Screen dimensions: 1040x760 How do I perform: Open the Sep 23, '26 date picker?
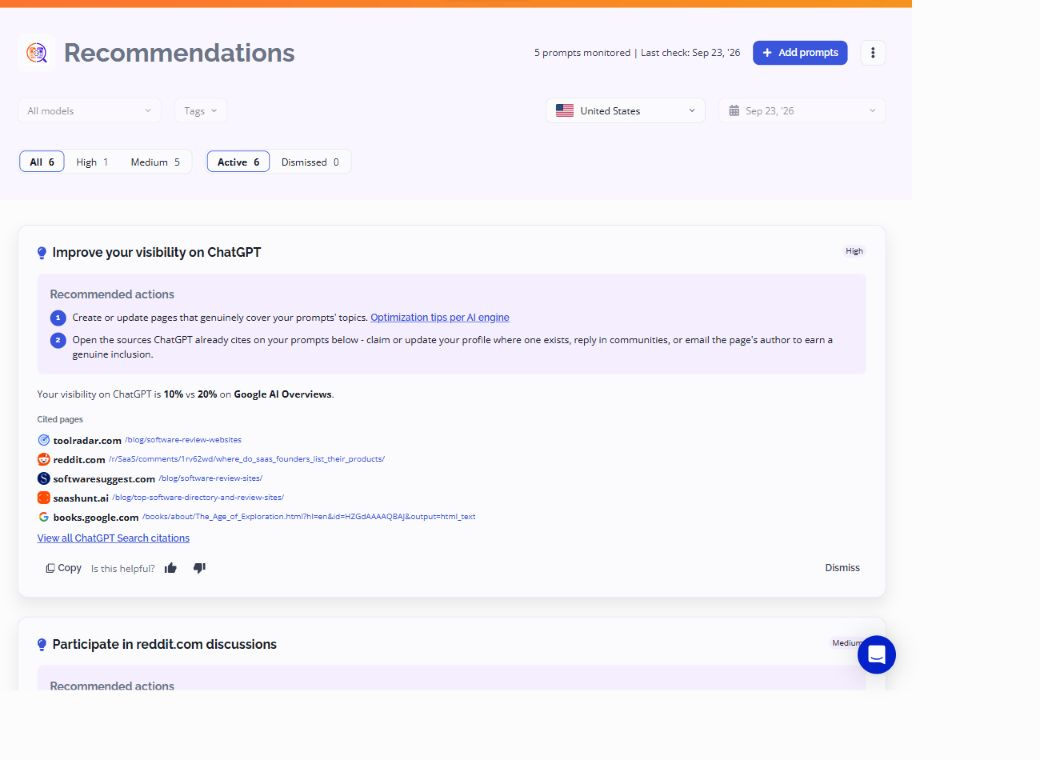tap(801, 111)
